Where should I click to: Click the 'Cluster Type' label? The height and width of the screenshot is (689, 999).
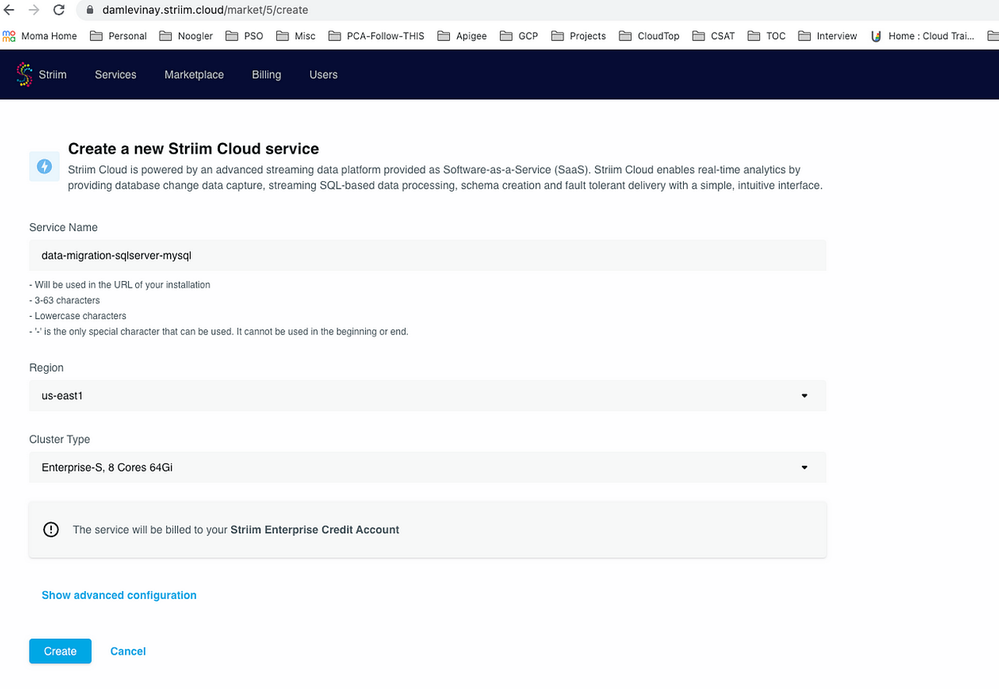click(60, 439)
